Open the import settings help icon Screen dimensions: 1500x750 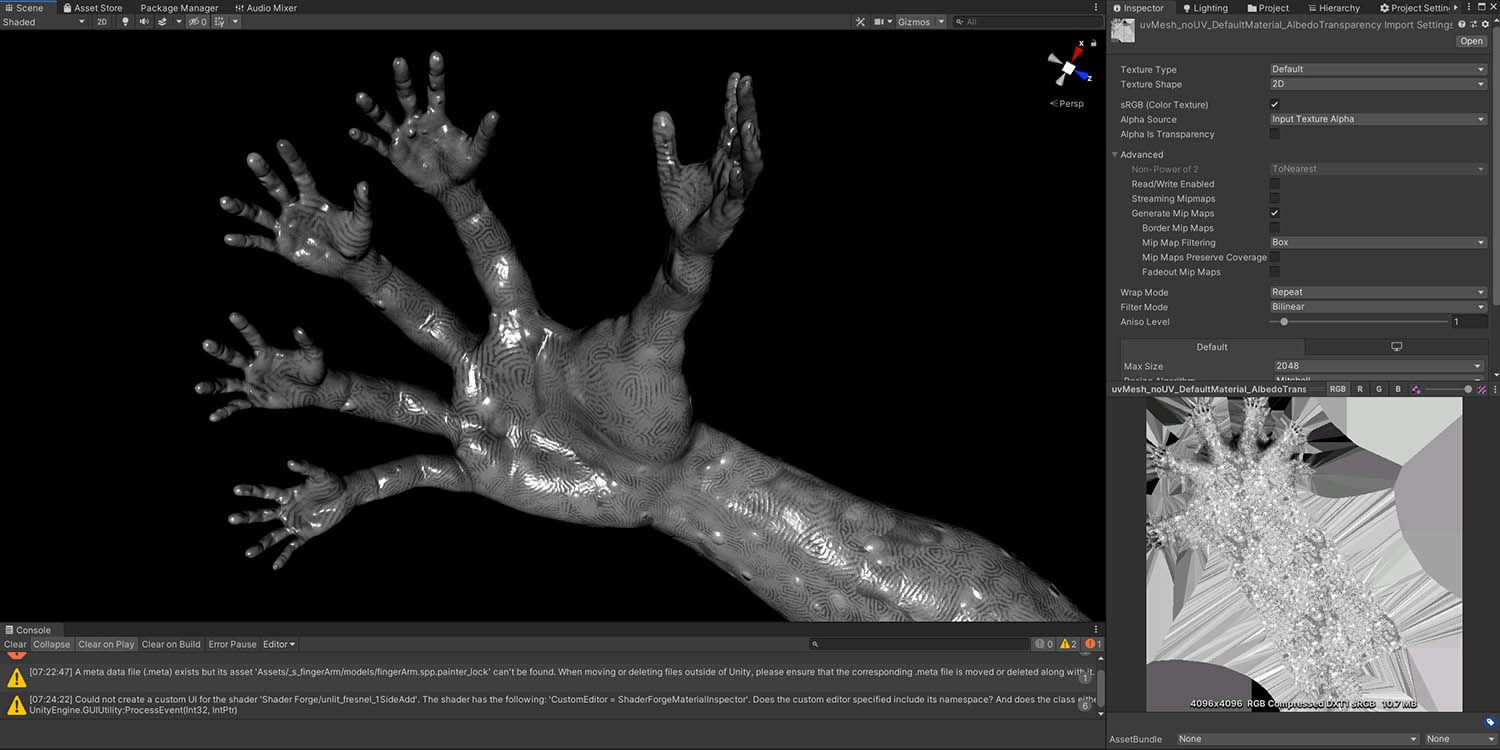tap(1462, 24)
